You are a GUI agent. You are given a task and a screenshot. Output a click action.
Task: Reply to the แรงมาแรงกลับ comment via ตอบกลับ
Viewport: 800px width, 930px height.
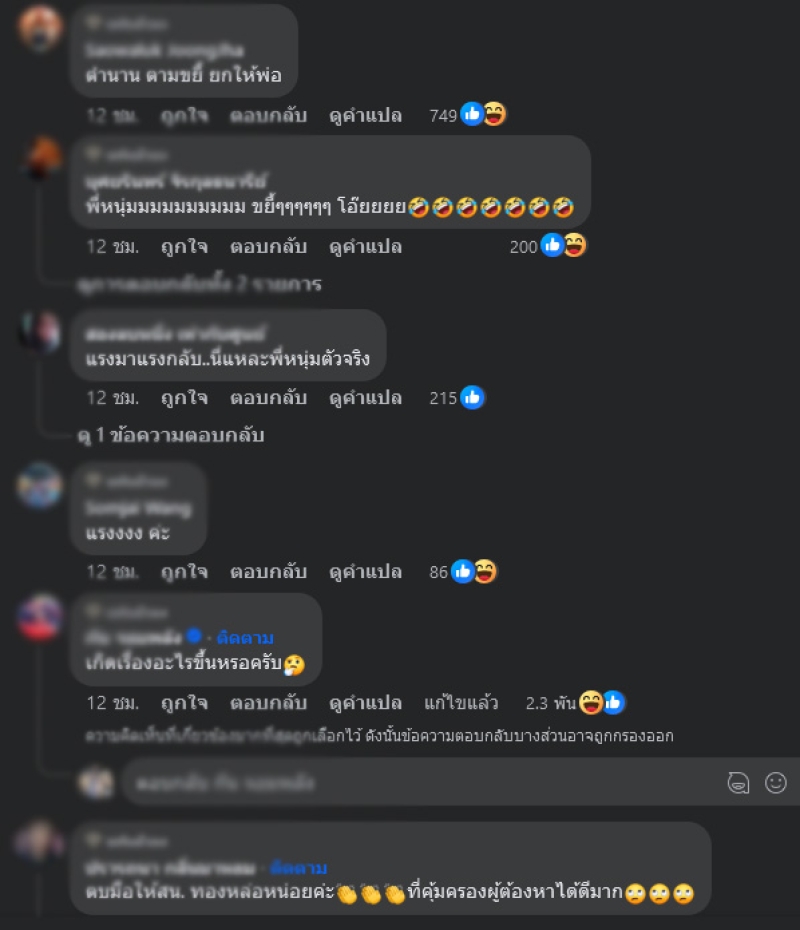click(x=269, y=397)
